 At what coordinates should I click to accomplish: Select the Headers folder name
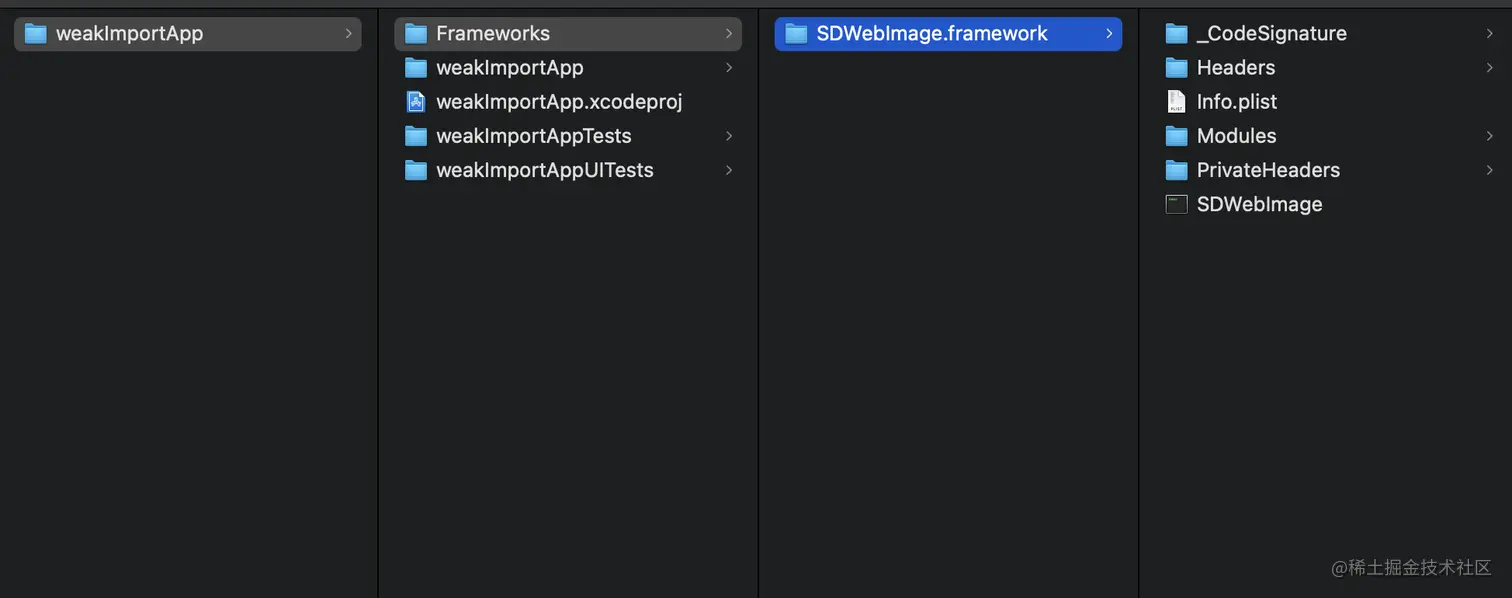coord(1235,68)
